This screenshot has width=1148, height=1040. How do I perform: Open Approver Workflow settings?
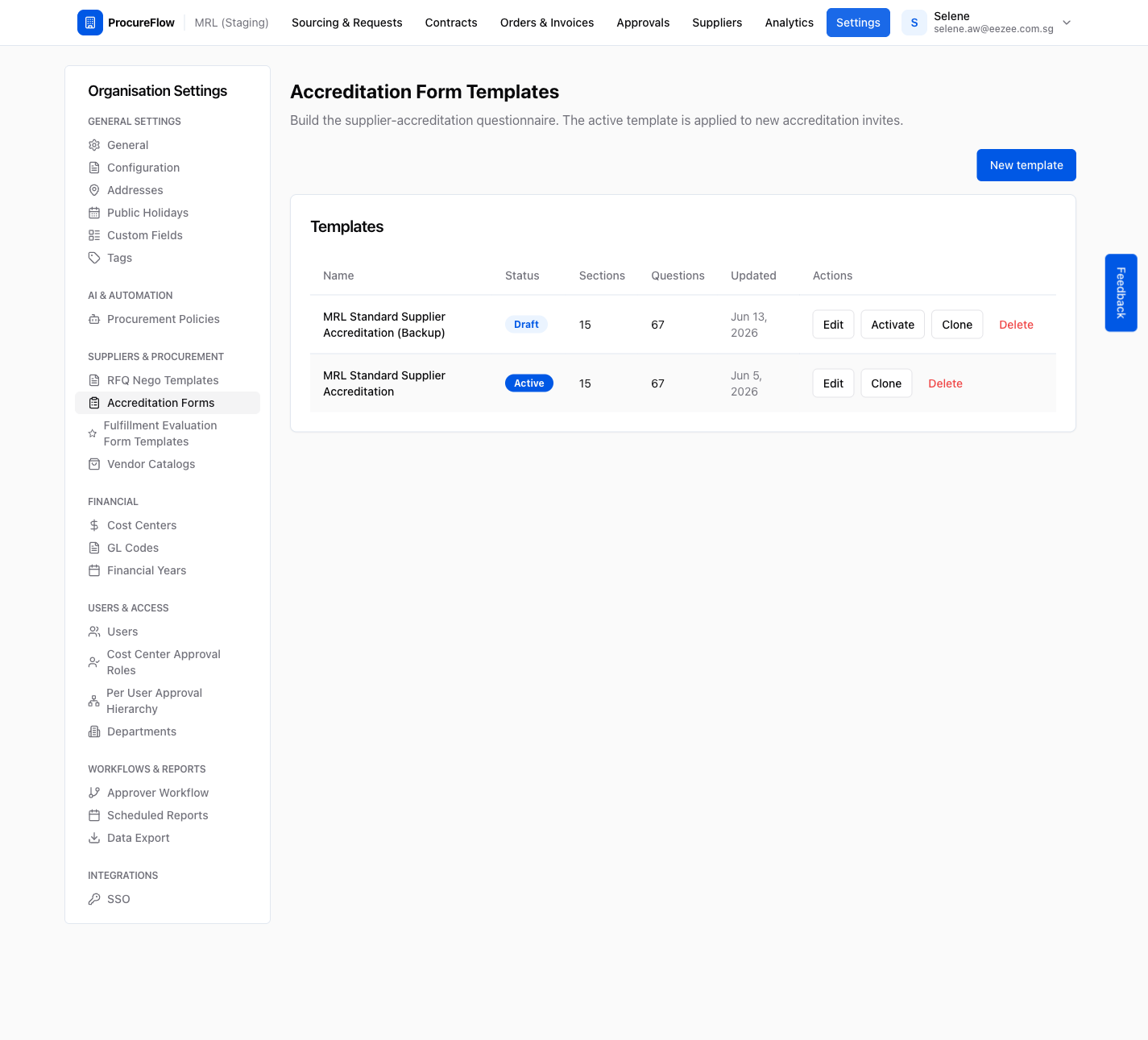tap(168, 793)
